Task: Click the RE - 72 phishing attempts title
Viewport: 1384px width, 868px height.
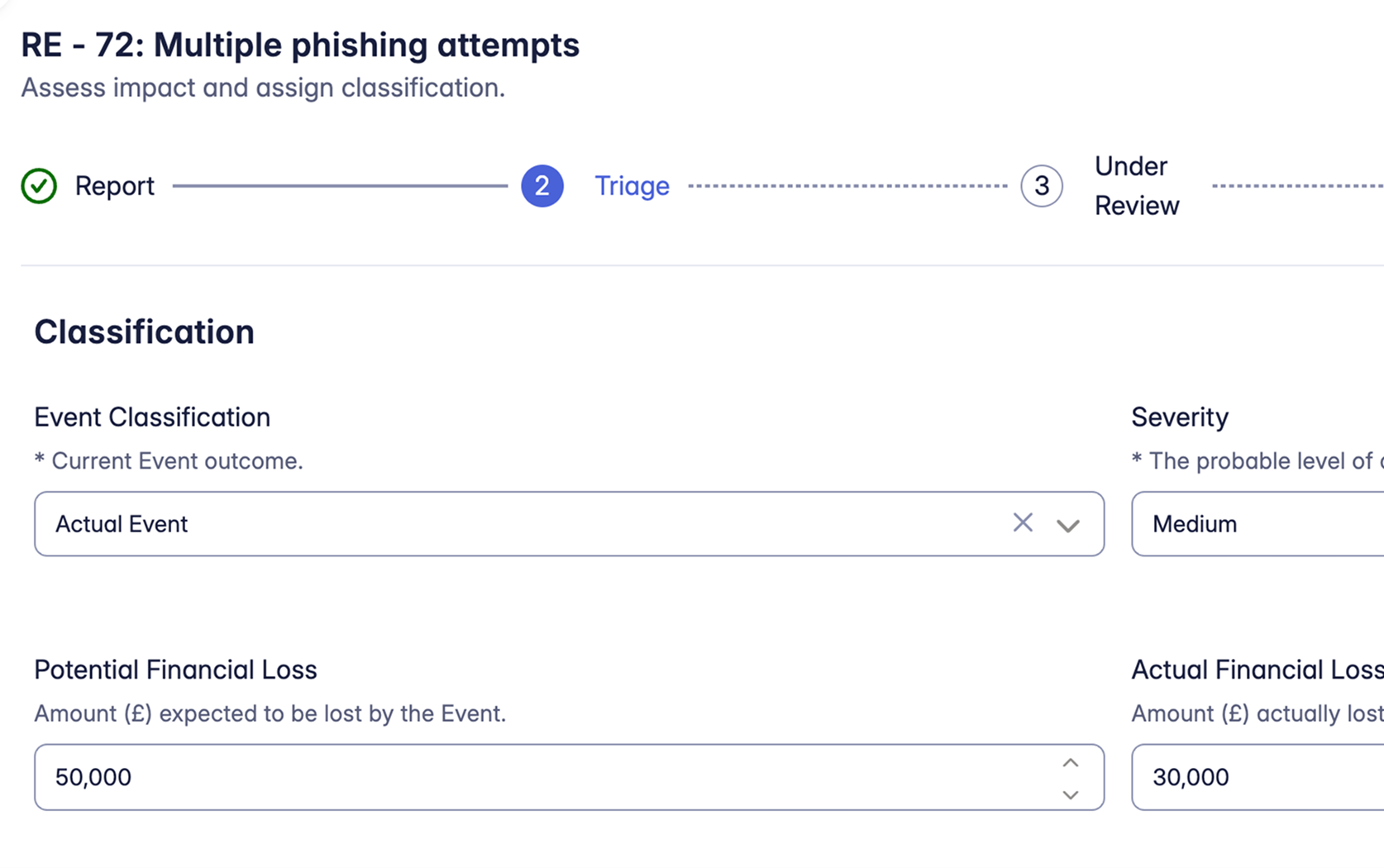Action: point(300,45)
